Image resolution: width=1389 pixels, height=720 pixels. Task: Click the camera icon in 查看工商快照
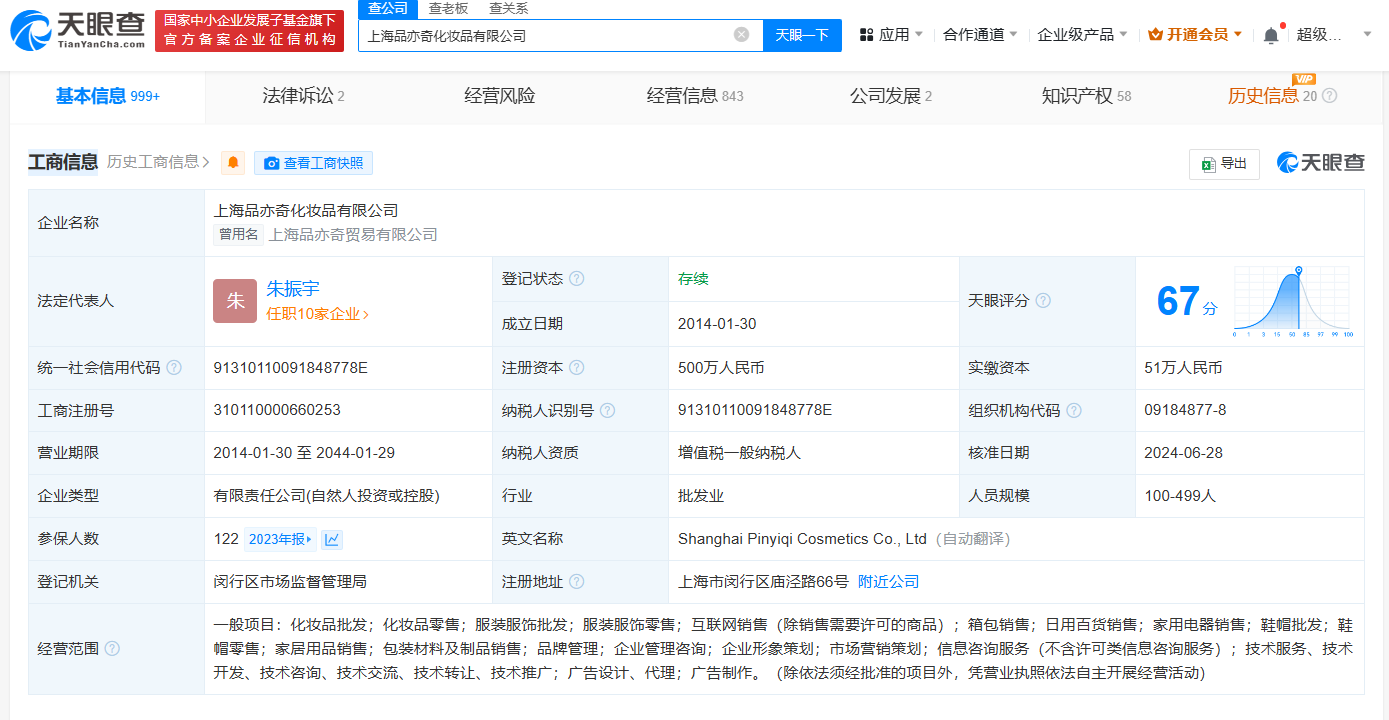[271, 163]
